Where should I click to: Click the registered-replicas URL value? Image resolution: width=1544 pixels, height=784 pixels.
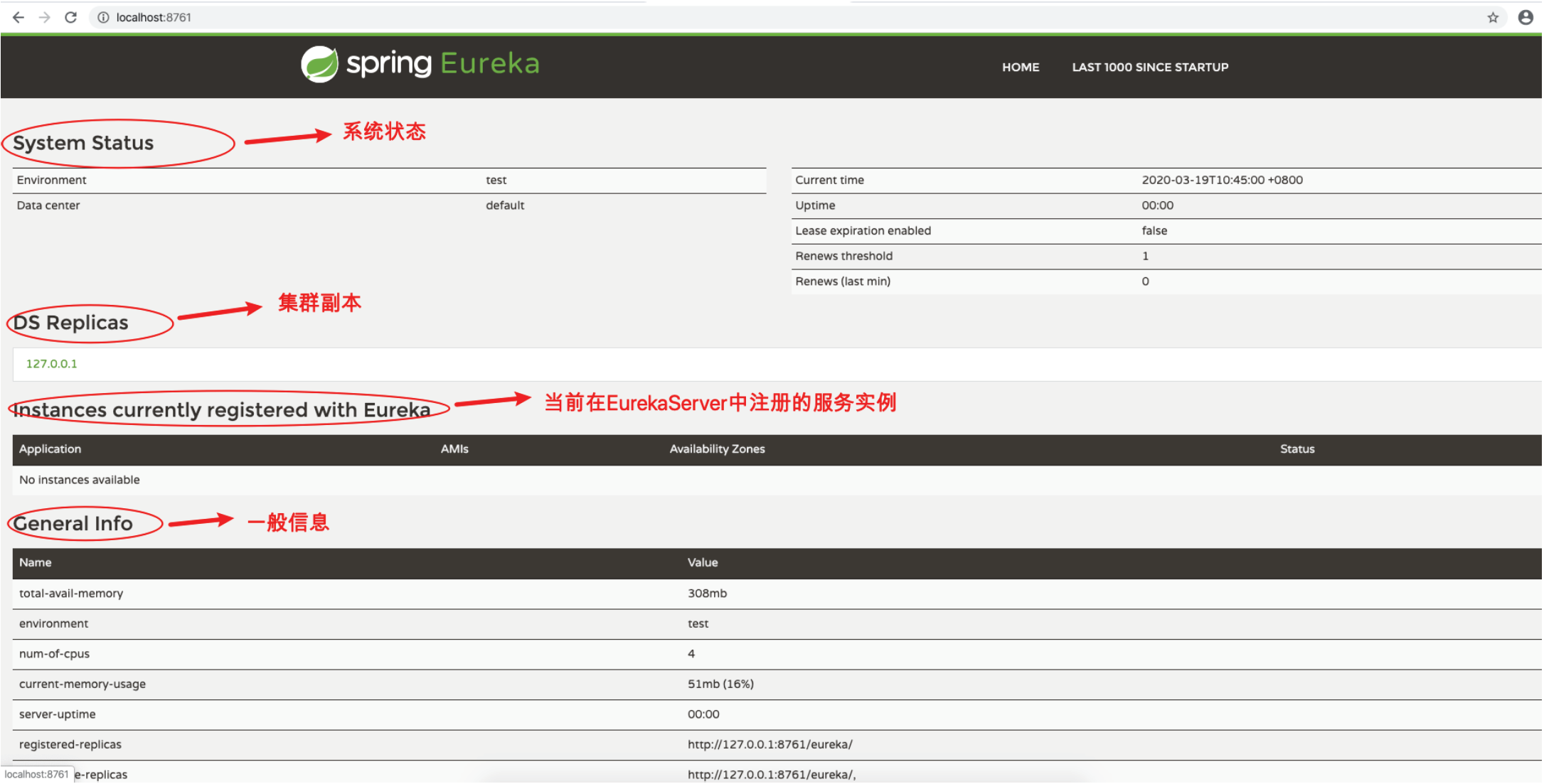[x=770, y=745]
